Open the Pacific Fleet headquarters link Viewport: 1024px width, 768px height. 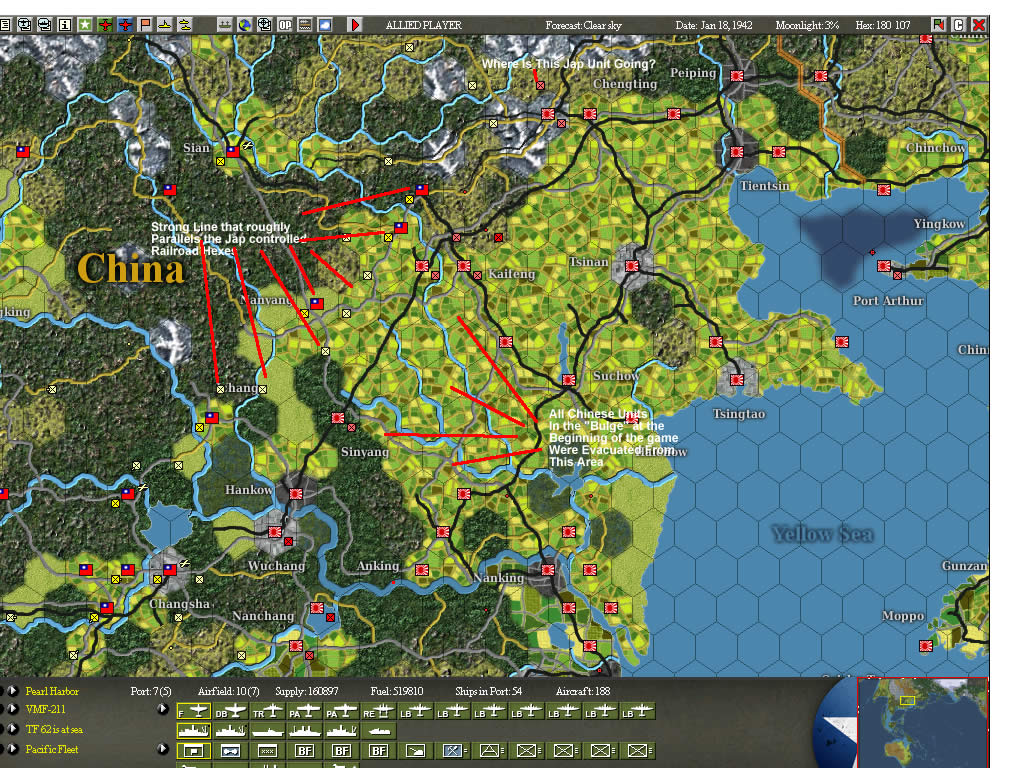click(x=52, y=749)
